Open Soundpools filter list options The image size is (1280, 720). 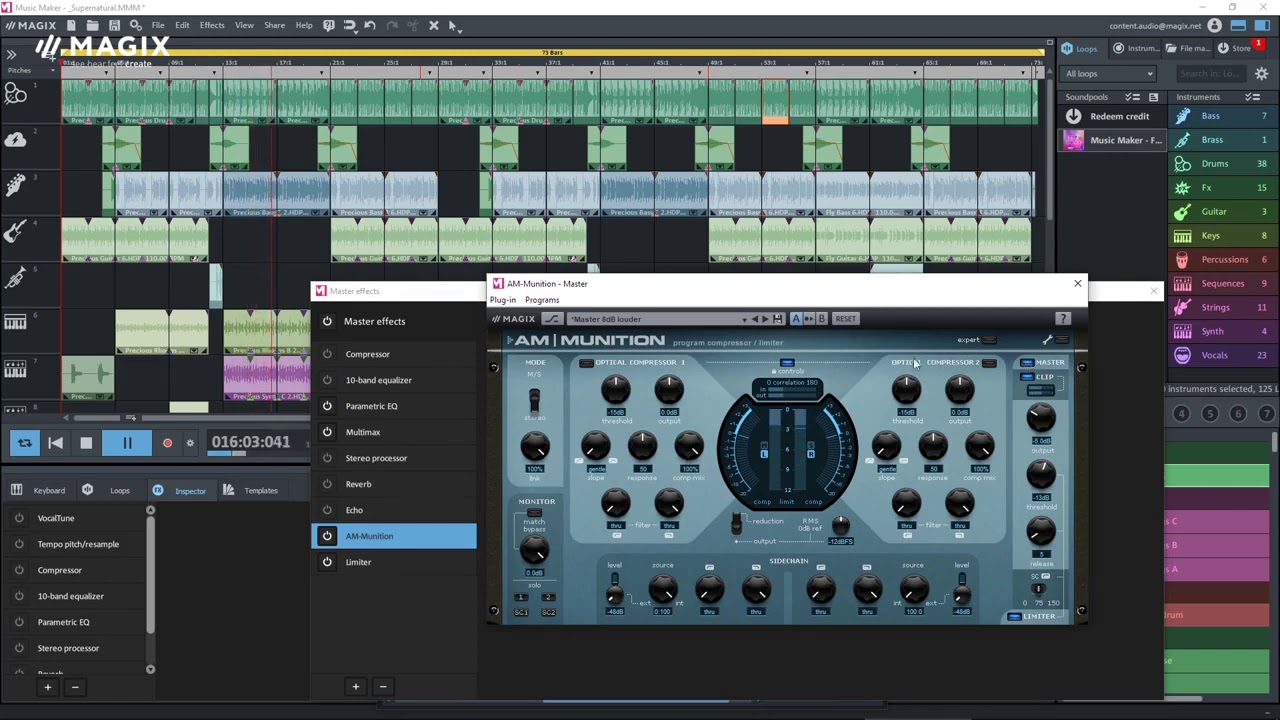(1133, 97)
